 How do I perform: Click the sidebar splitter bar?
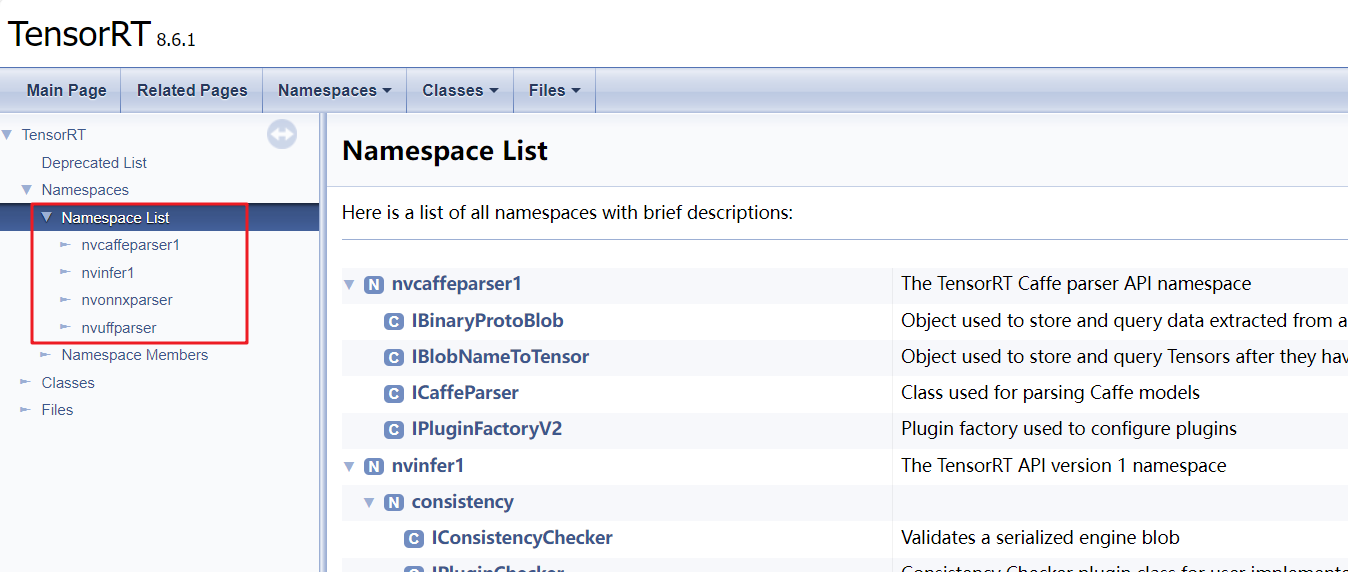pos(323,342)
